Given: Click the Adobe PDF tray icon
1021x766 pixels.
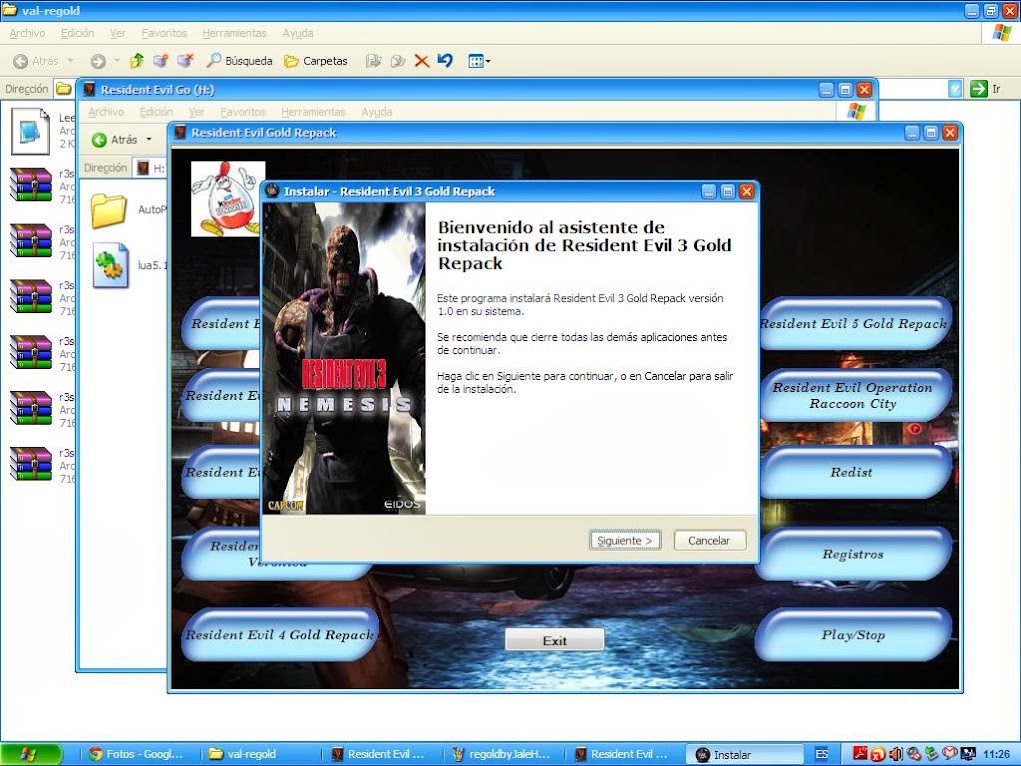Looking at the screenshot, I should click(860, 754).
